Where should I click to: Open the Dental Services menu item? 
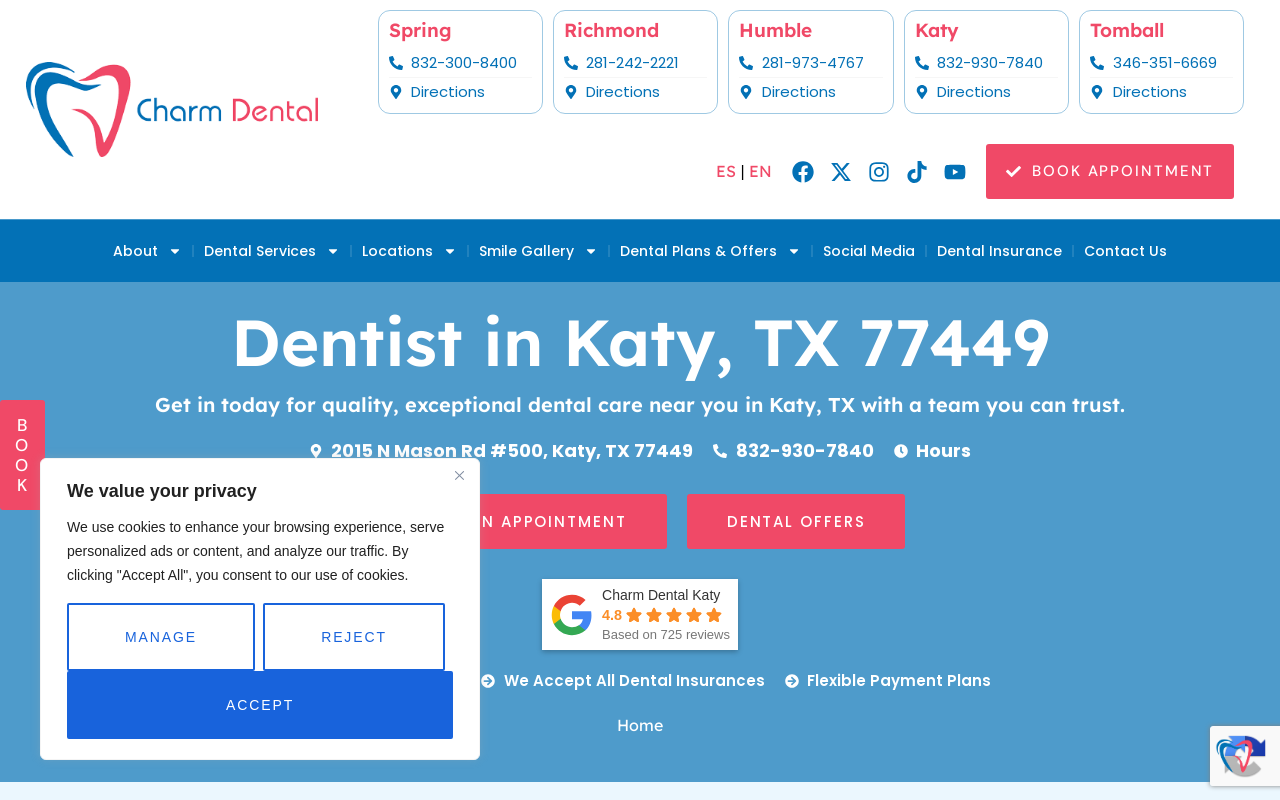[260, 251]
